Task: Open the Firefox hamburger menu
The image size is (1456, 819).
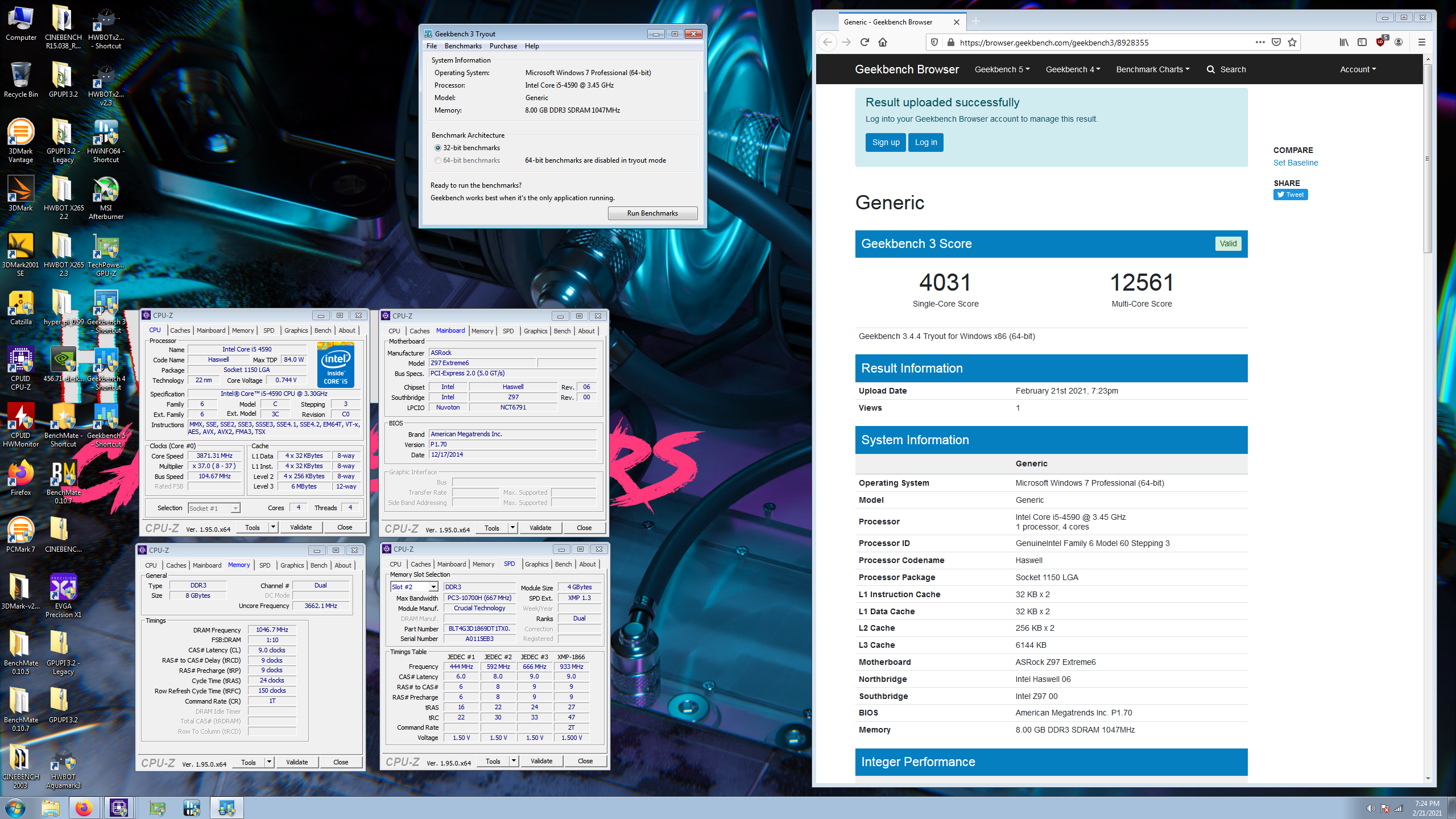Action: [1421, 42]
